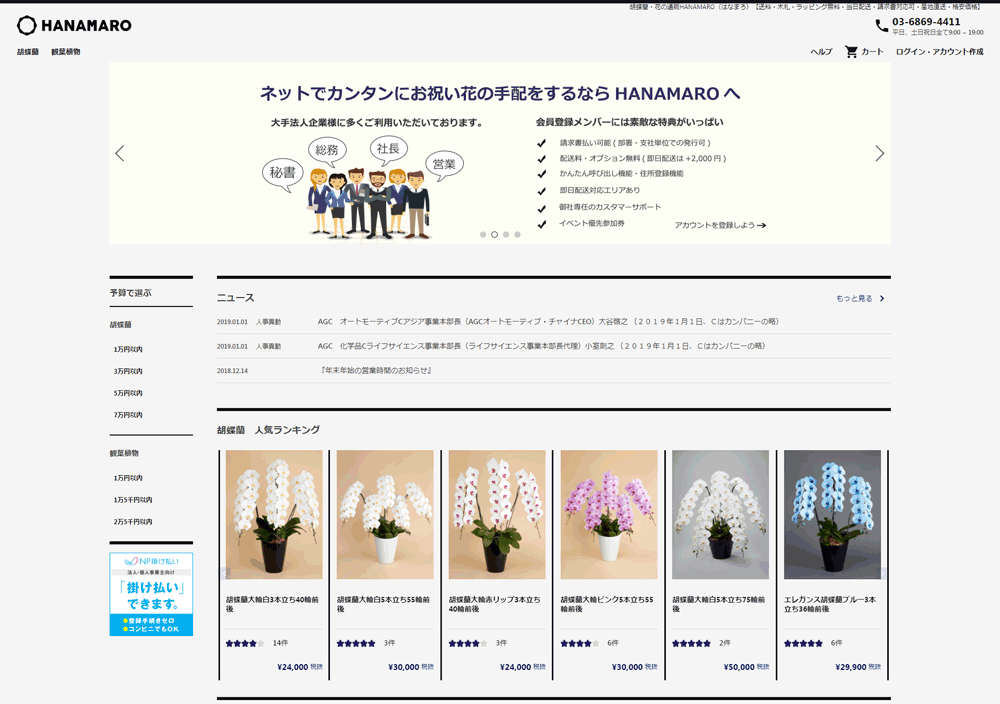Open the ヘルプ link

[x=821, y=52]
